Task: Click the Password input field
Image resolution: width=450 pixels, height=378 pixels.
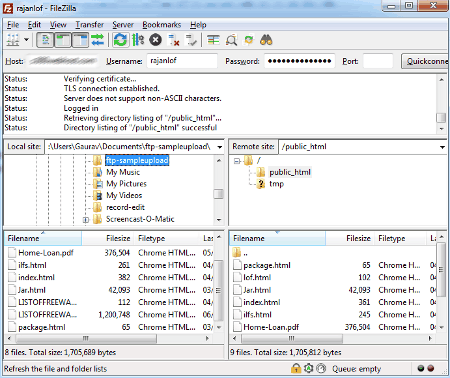Action: tap(299, 61)
